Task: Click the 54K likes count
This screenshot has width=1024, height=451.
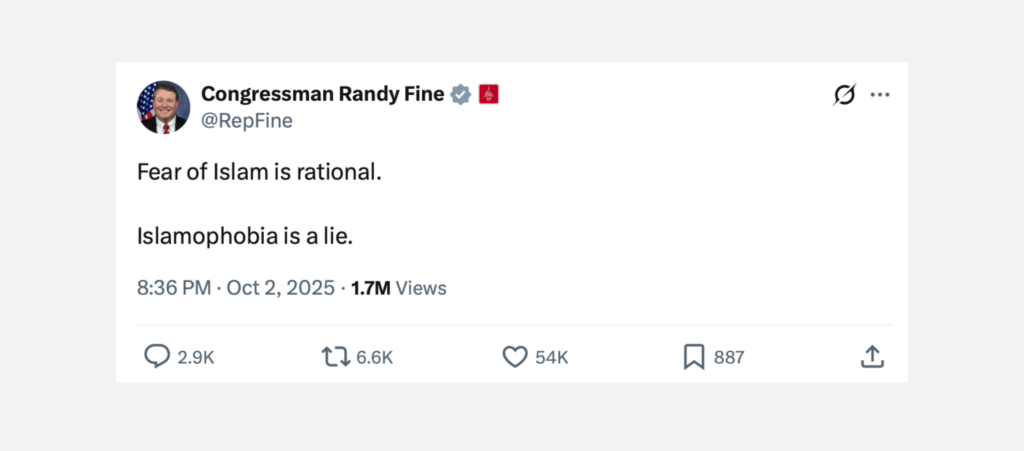Action: click(x=552, y=357)
